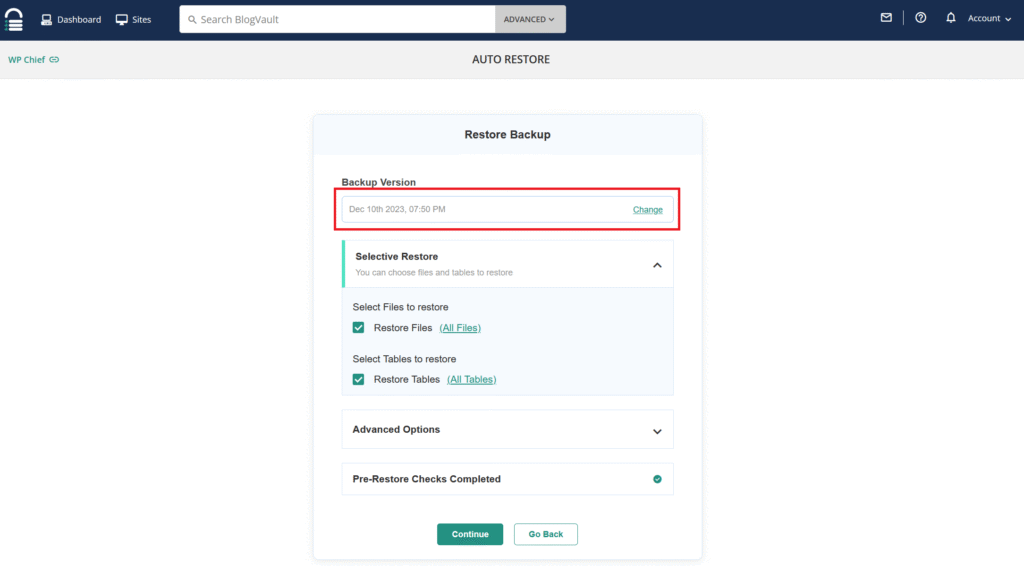Screen dimensions: 1024x566
Task: Click the help question mark icon
Action: coord(920,18)
